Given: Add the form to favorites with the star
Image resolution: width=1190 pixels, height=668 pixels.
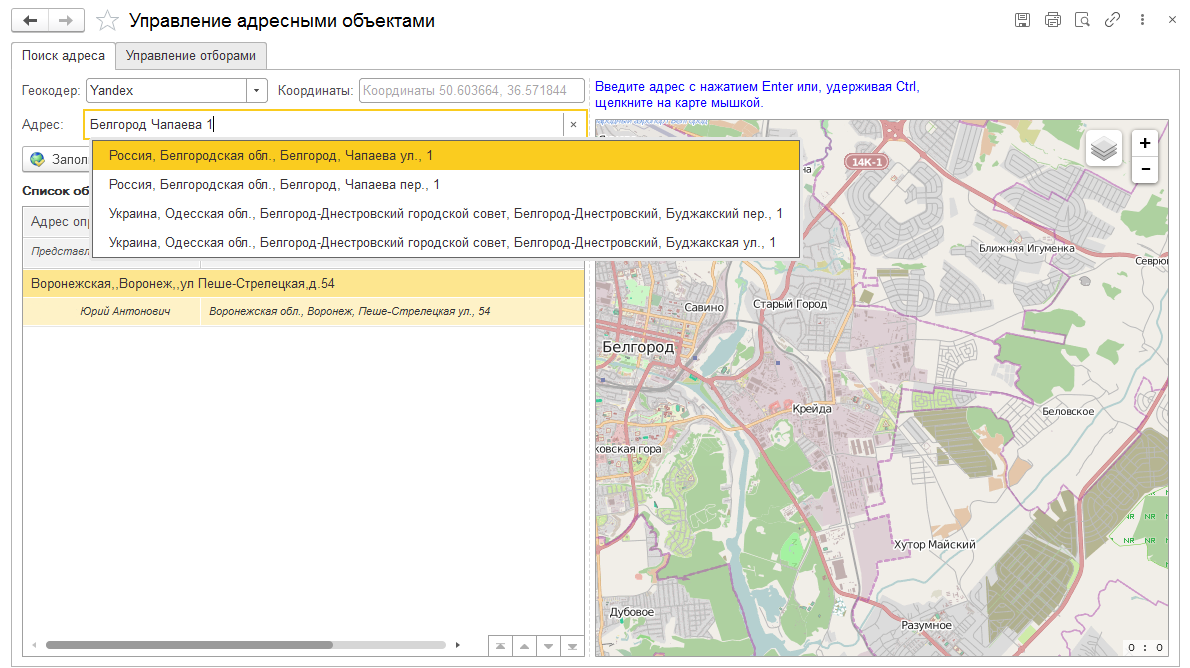Looking at the screenshot, I should pyautogui.click(x=108, y=21).
